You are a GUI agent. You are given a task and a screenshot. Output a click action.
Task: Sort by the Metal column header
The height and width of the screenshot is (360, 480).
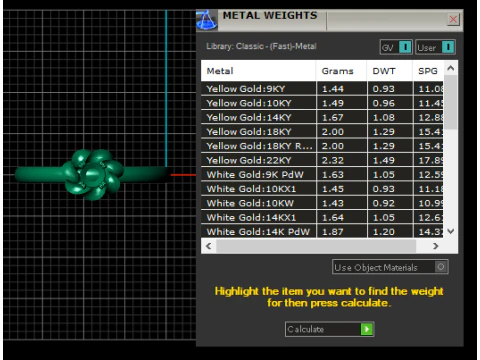click(258, 71)
